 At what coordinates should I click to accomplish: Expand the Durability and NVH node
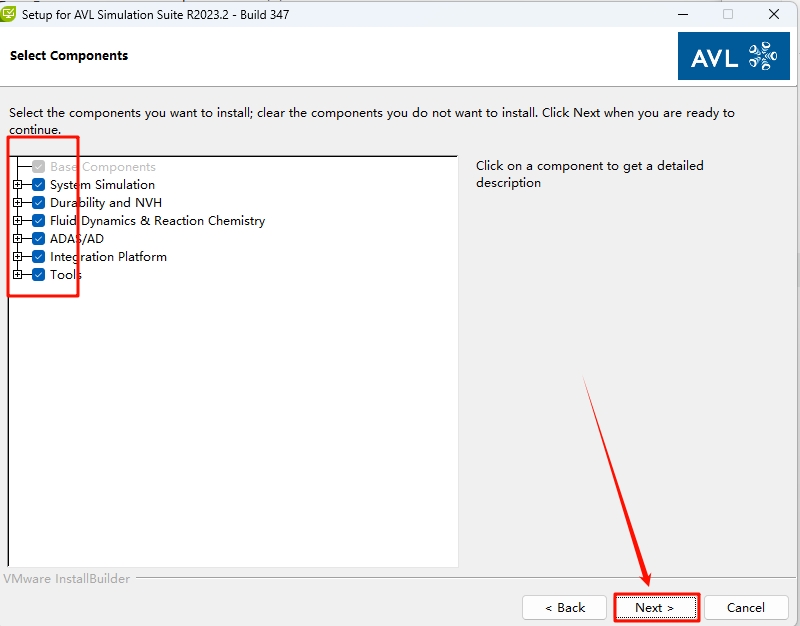click(x=18, y=203)
